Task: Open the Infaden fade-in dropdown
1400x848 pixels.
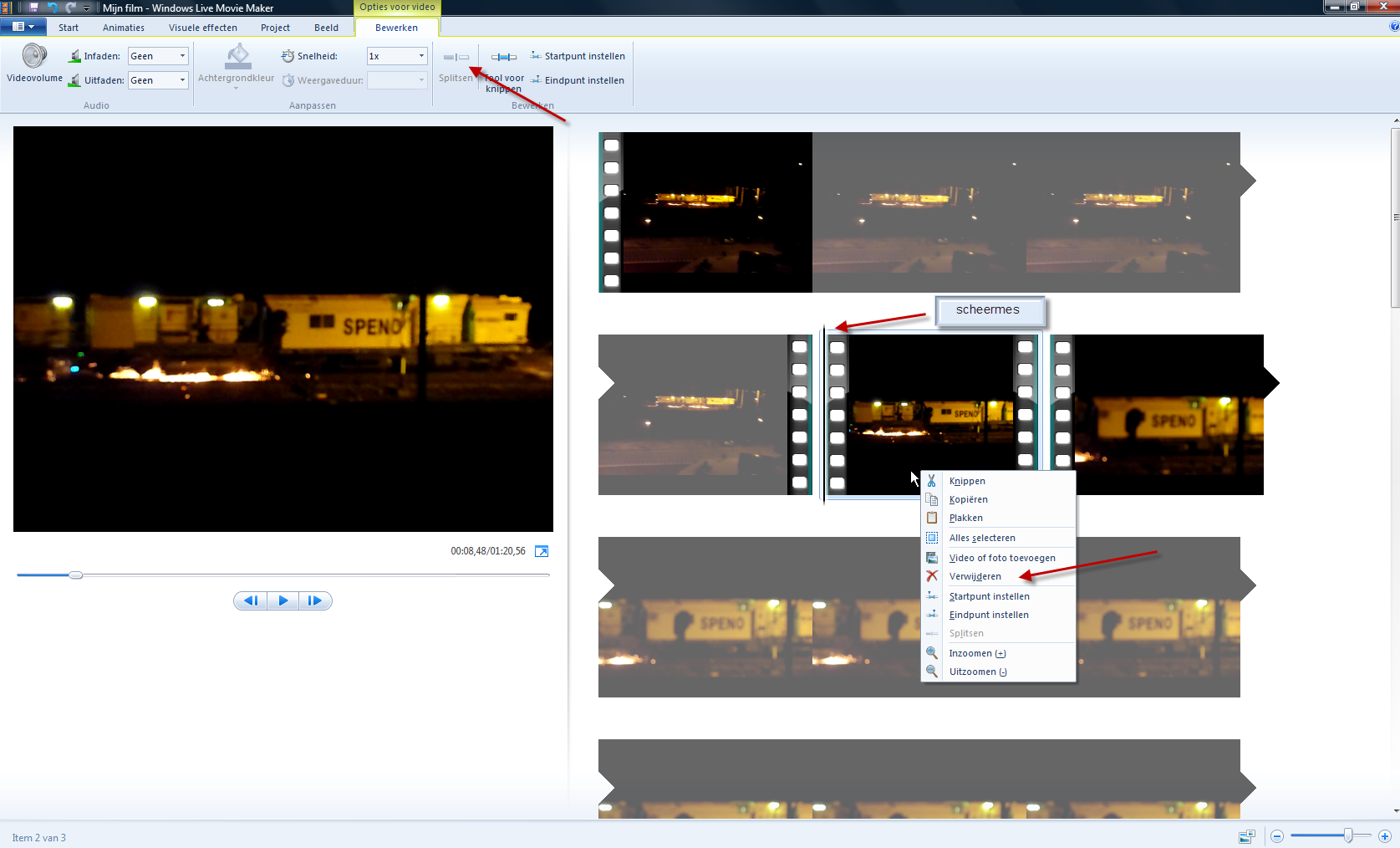Action: [182, 56]
